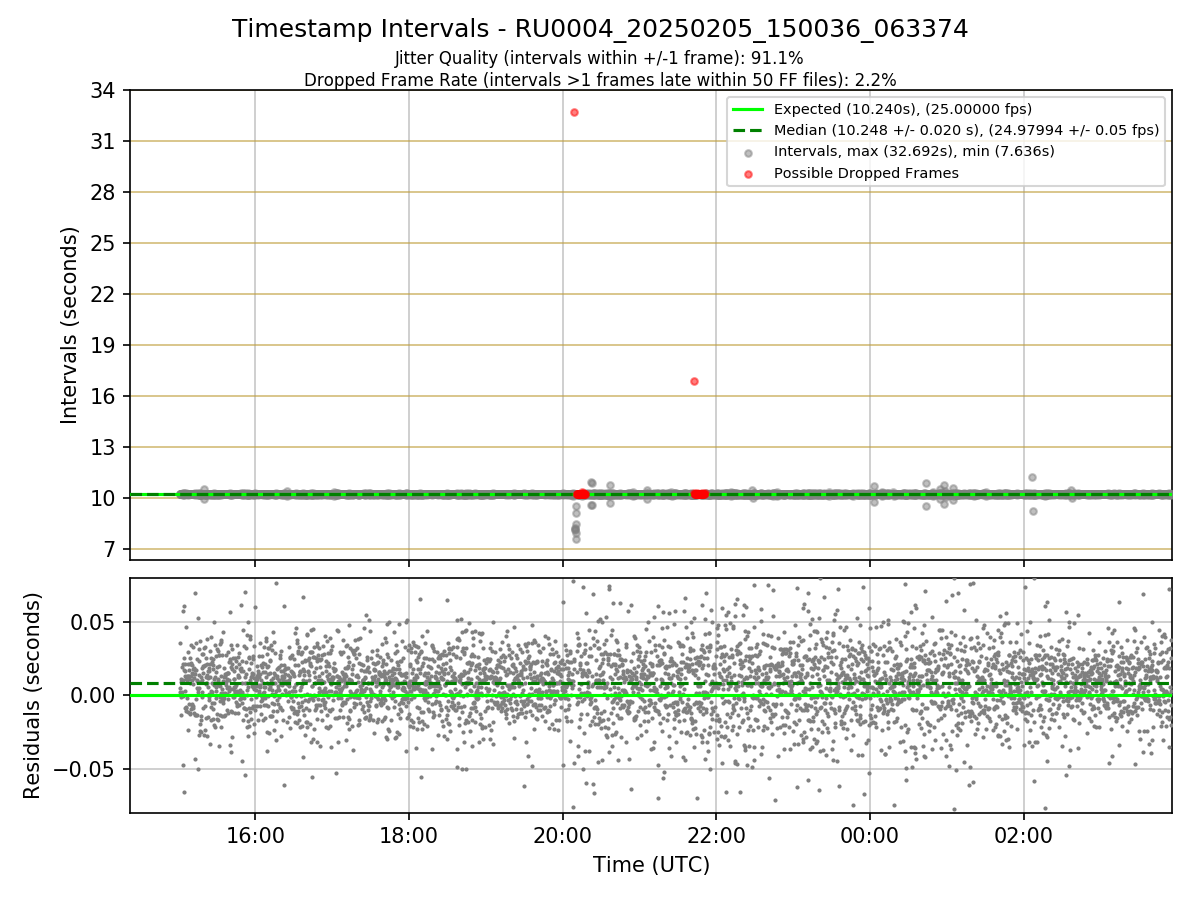Viewport: 1200px width, 900px height.
Task: Click the 25 tick on the intervals axis
Action: coord(103,244)
